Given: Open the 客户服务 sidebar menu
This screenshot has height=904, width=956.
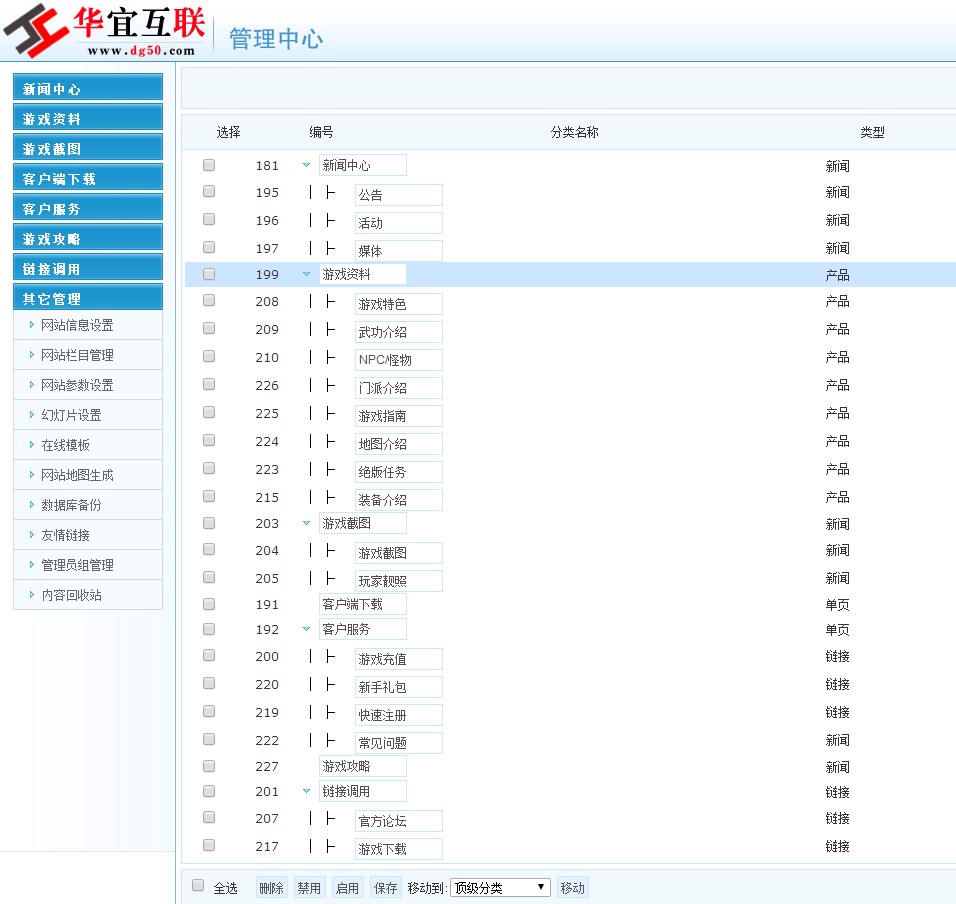Looking at the screenshot, I should [x=88, y=207].
